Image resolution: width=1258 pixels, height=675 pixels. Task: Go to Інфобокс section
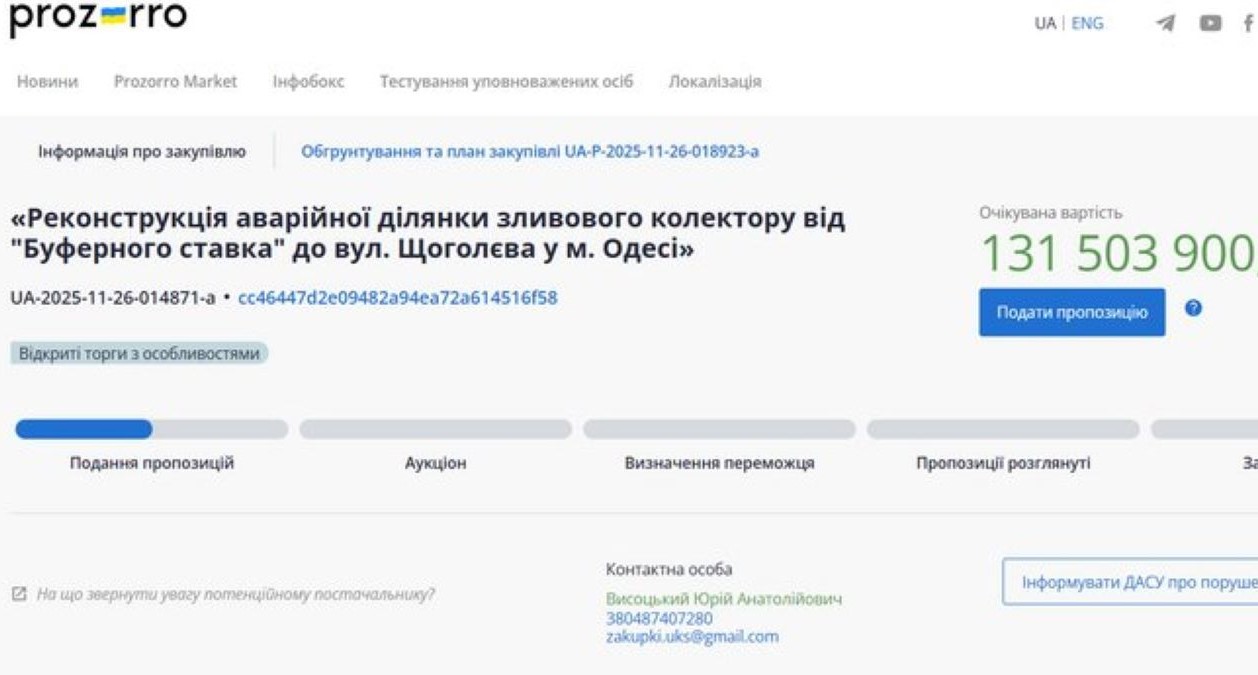coord(308,82)
